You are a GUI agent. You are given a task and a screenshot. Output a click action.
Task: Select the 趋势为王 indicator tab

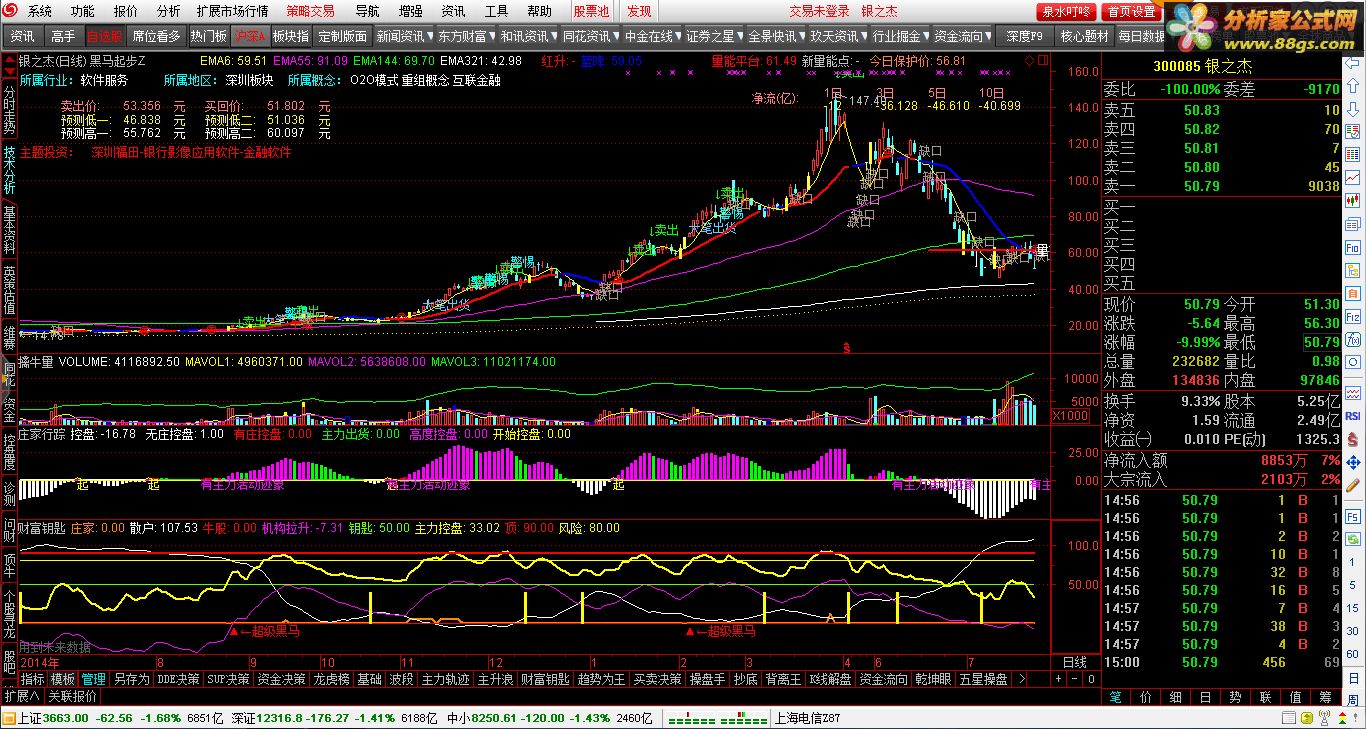tap(601, 679)
